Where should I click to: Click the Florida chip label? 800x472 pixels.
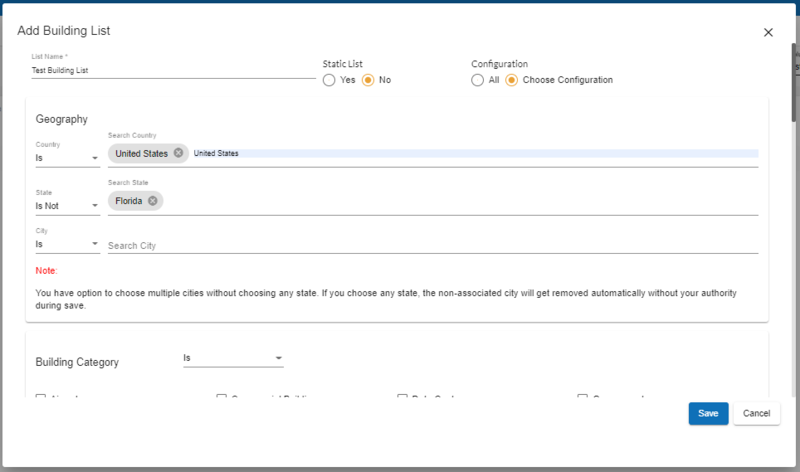(x=129, y=200)
